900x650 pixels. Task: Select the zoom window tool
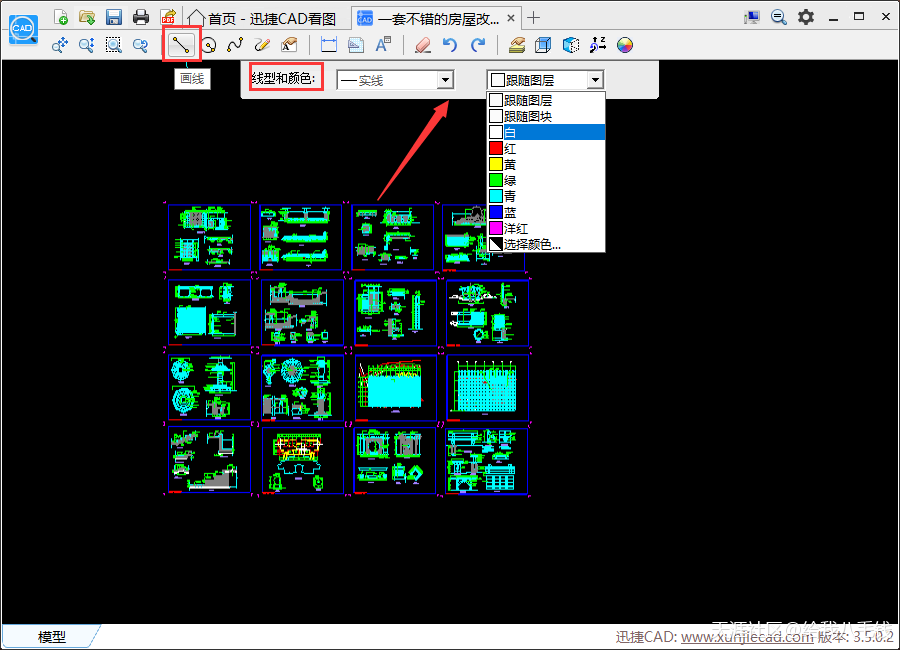114,45
